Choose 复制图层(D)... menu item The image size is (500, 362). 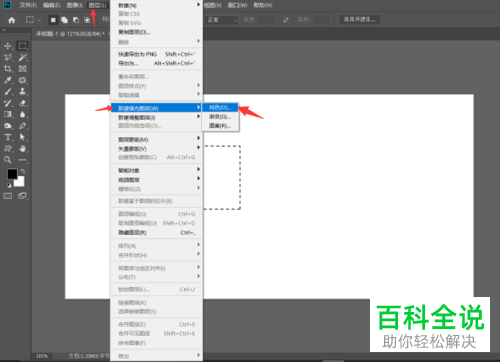click(156, 32)
